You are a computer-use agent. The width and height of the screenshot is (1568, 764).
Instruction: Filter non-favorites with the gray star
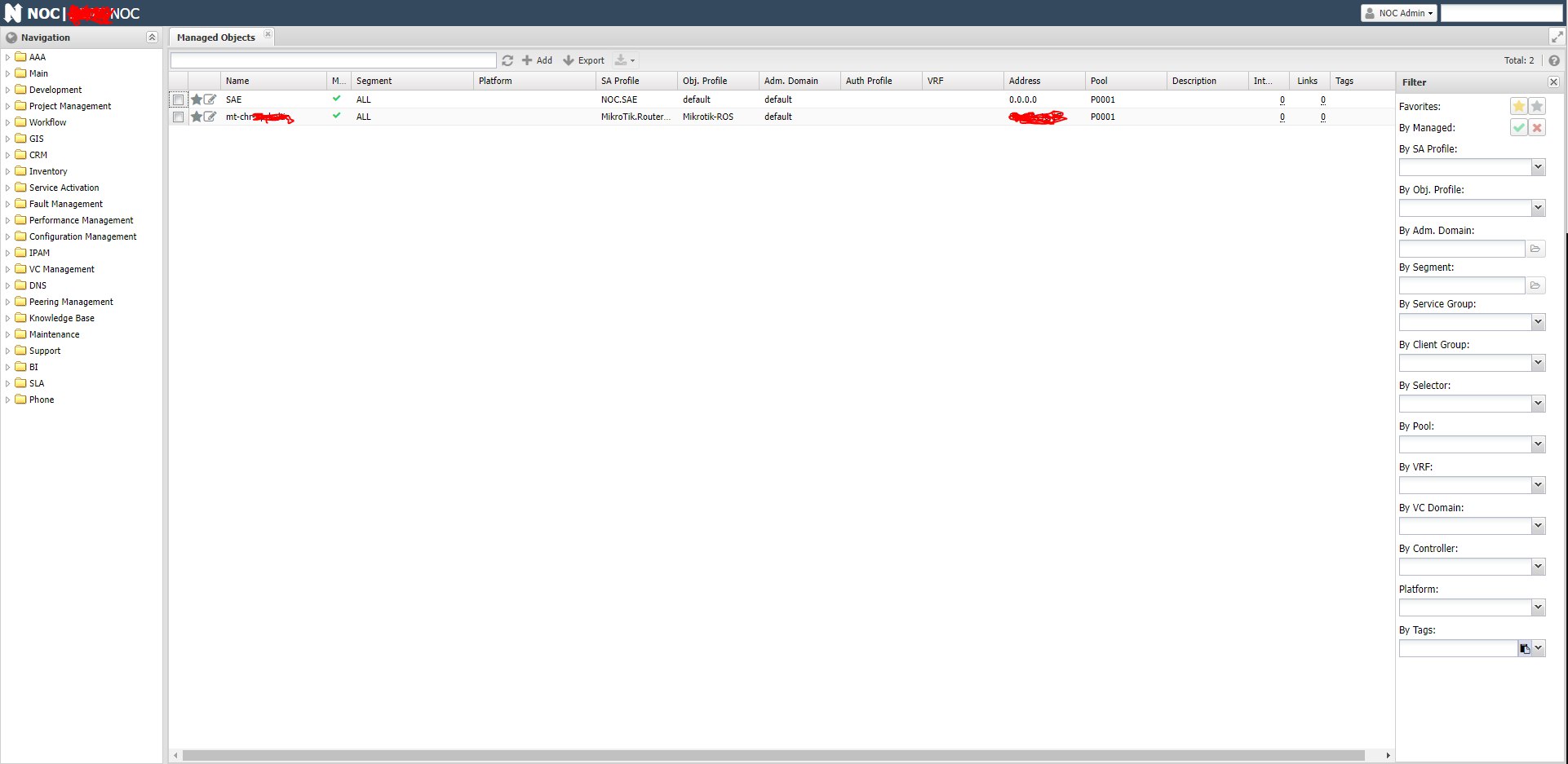coord(1537,106)
